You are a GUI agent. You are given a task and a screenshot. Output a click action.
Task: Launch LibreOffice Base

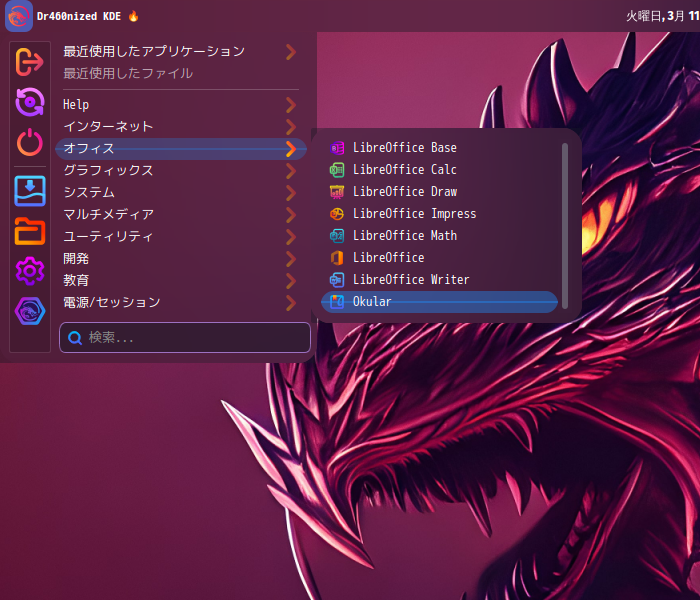coord(439,148)
